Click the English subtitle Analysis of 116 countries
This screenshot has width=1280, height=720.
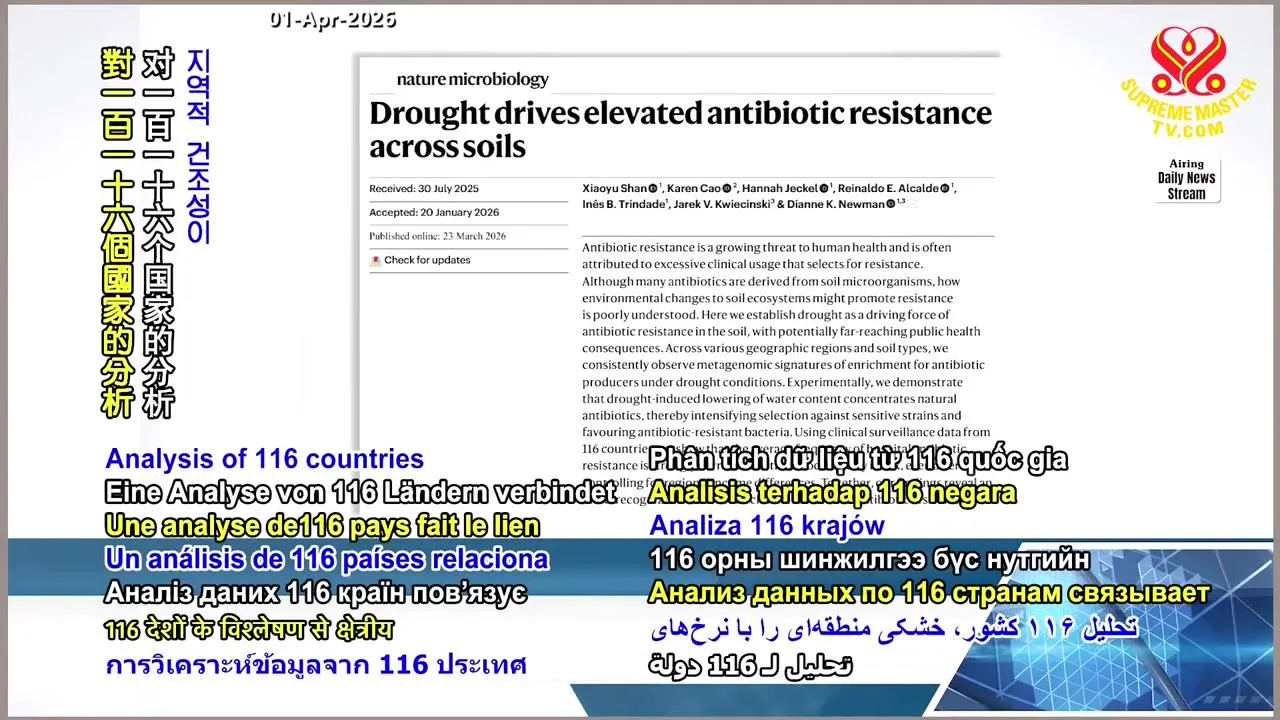(x=264, y=459)
